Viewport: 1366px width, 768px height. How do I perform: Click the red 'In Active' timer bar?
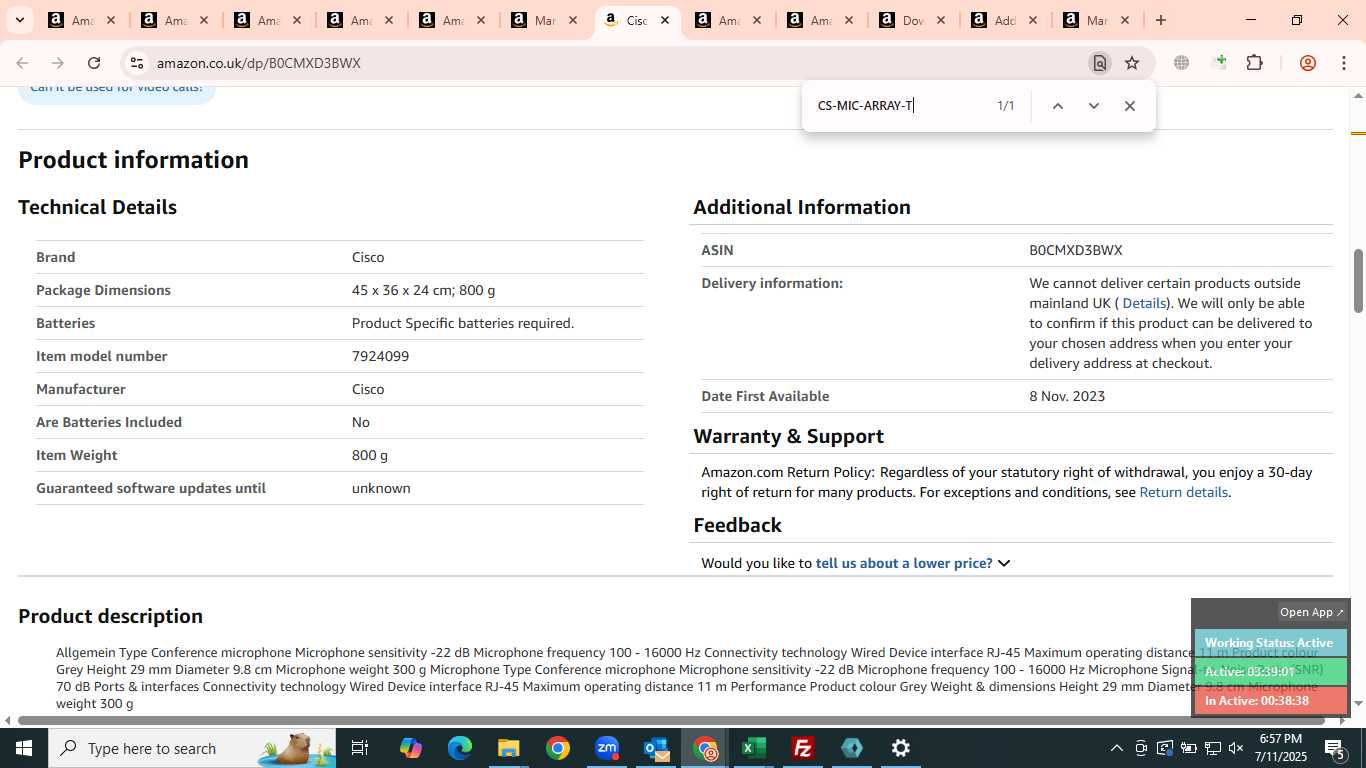click(1270, 701)
